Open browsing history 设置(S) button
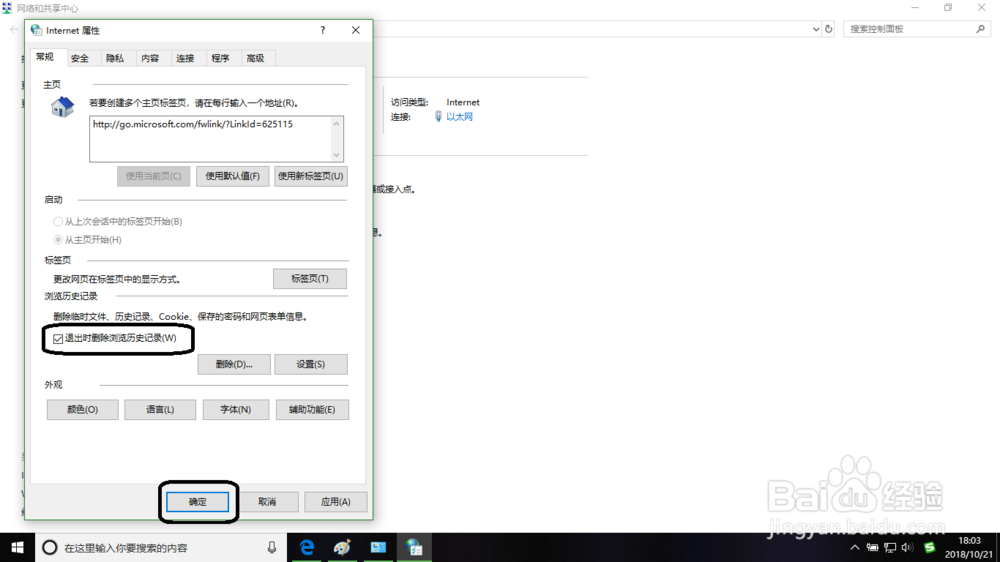The image size is (1000, 562). [x=311, y=364]
